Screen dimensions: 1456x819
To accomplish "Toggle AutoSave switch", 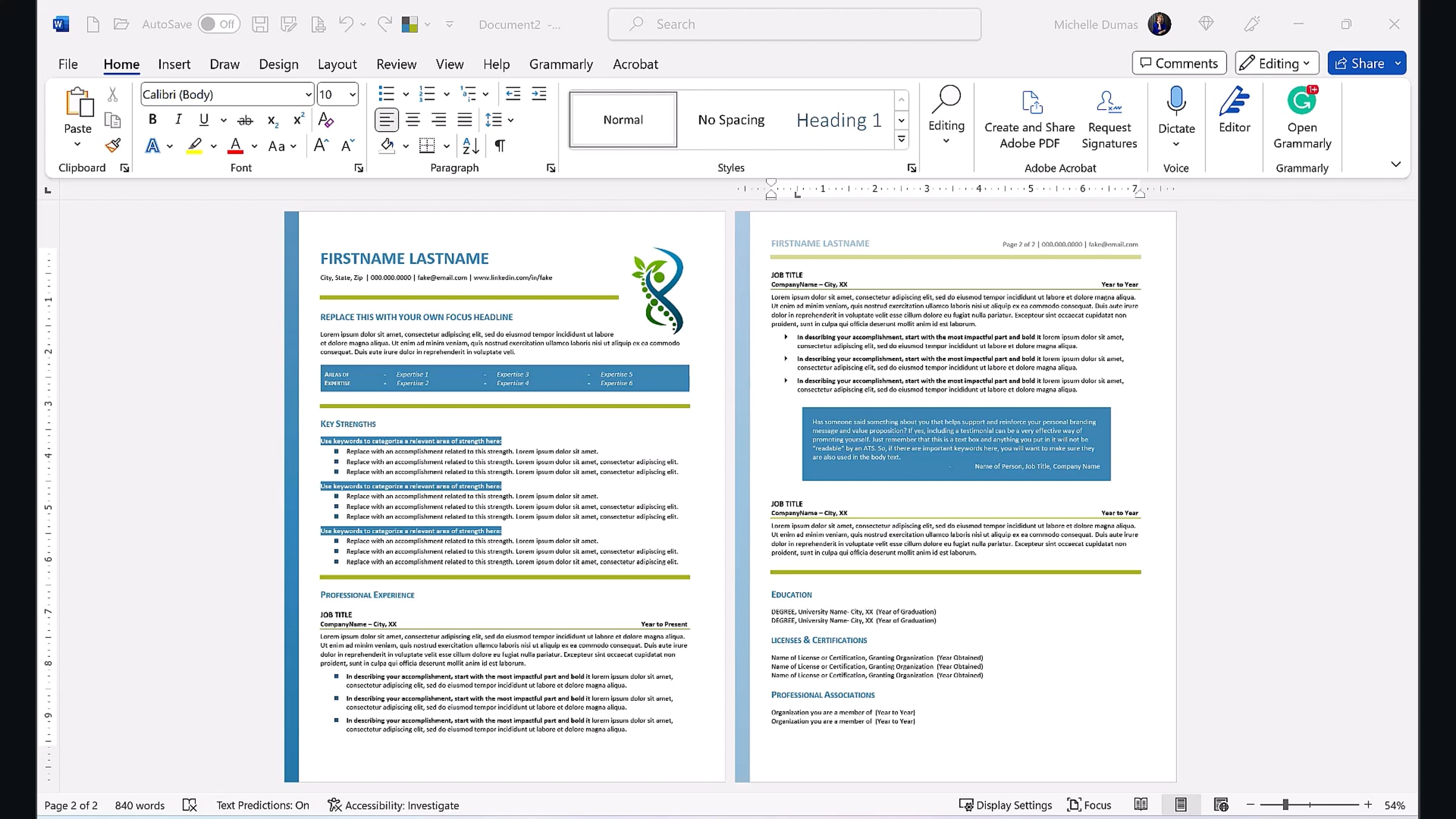I will coord(219,24).
